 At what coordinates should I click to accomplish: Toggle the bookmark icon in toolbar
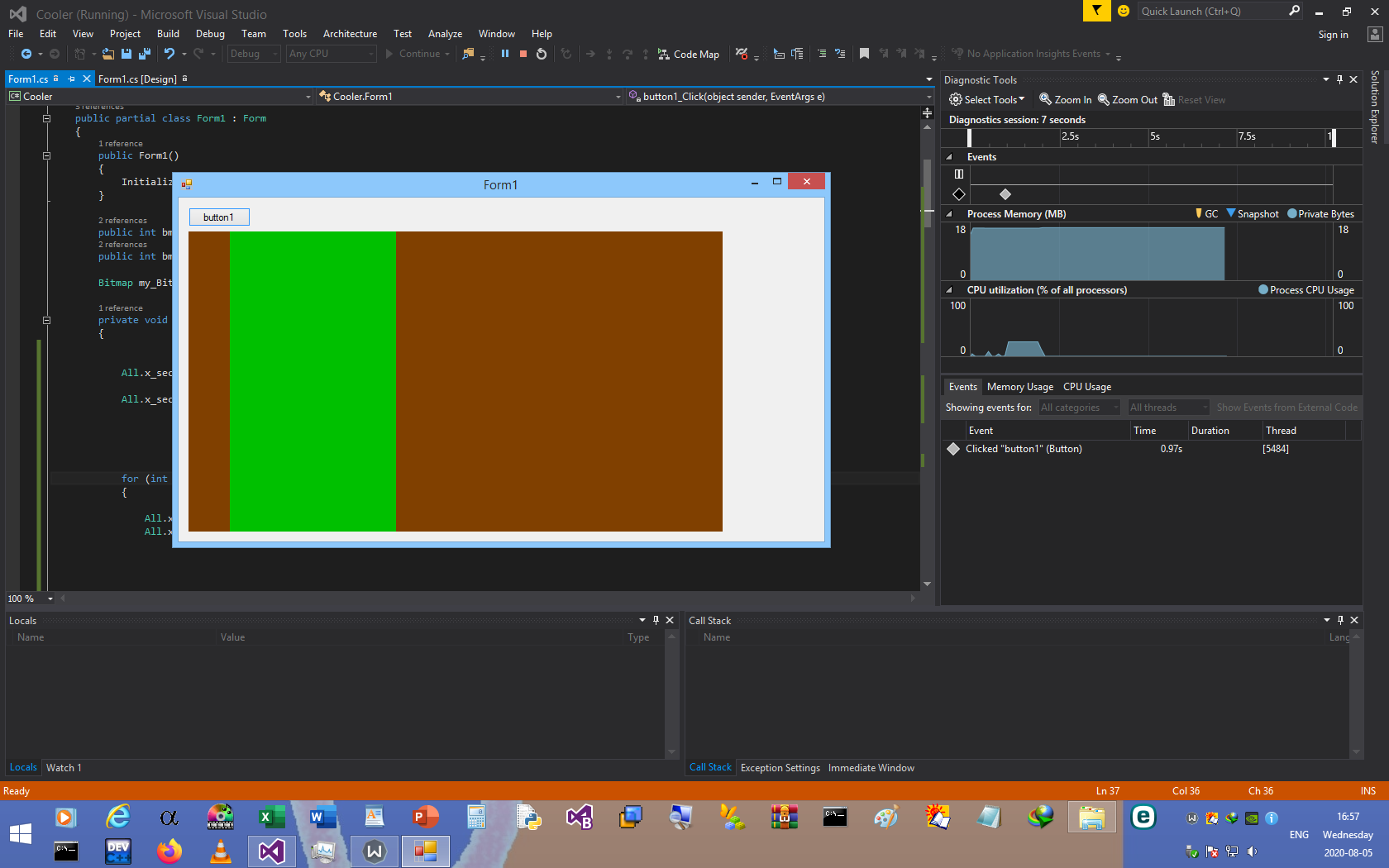(x=864, y=54)
